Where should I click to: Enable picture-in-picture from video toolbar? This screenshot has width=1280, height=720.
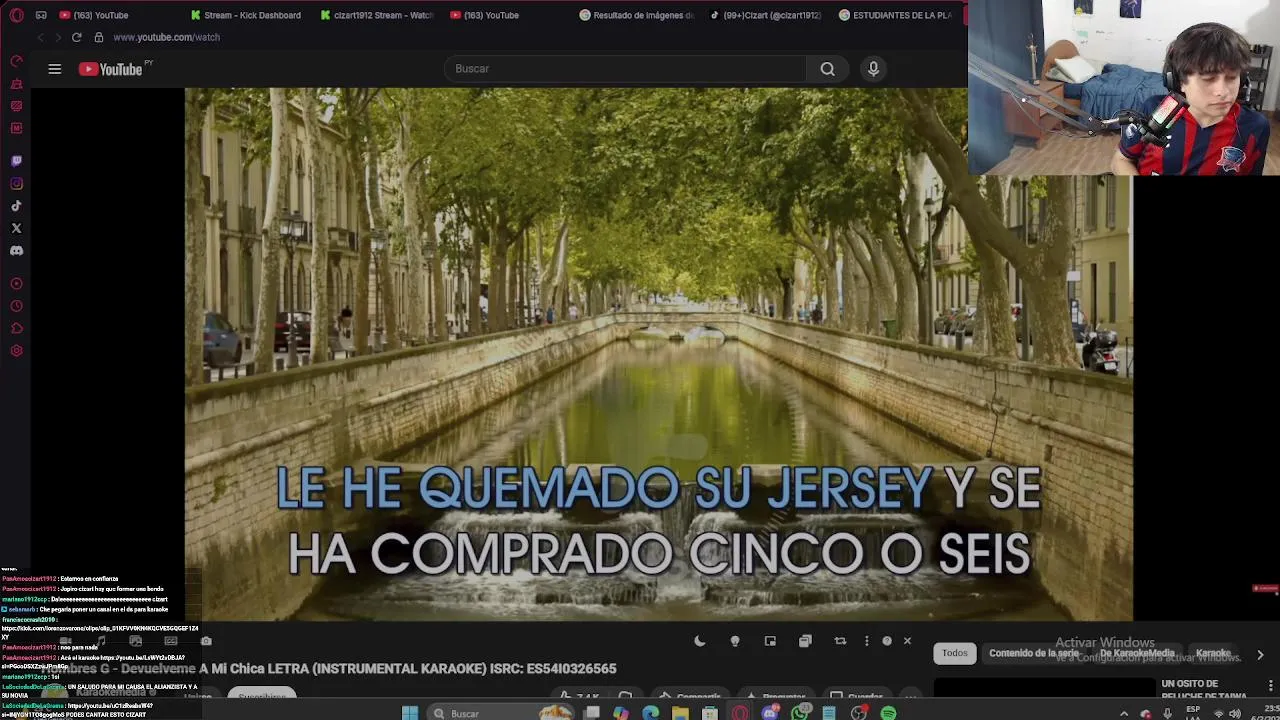coord(770,641)
